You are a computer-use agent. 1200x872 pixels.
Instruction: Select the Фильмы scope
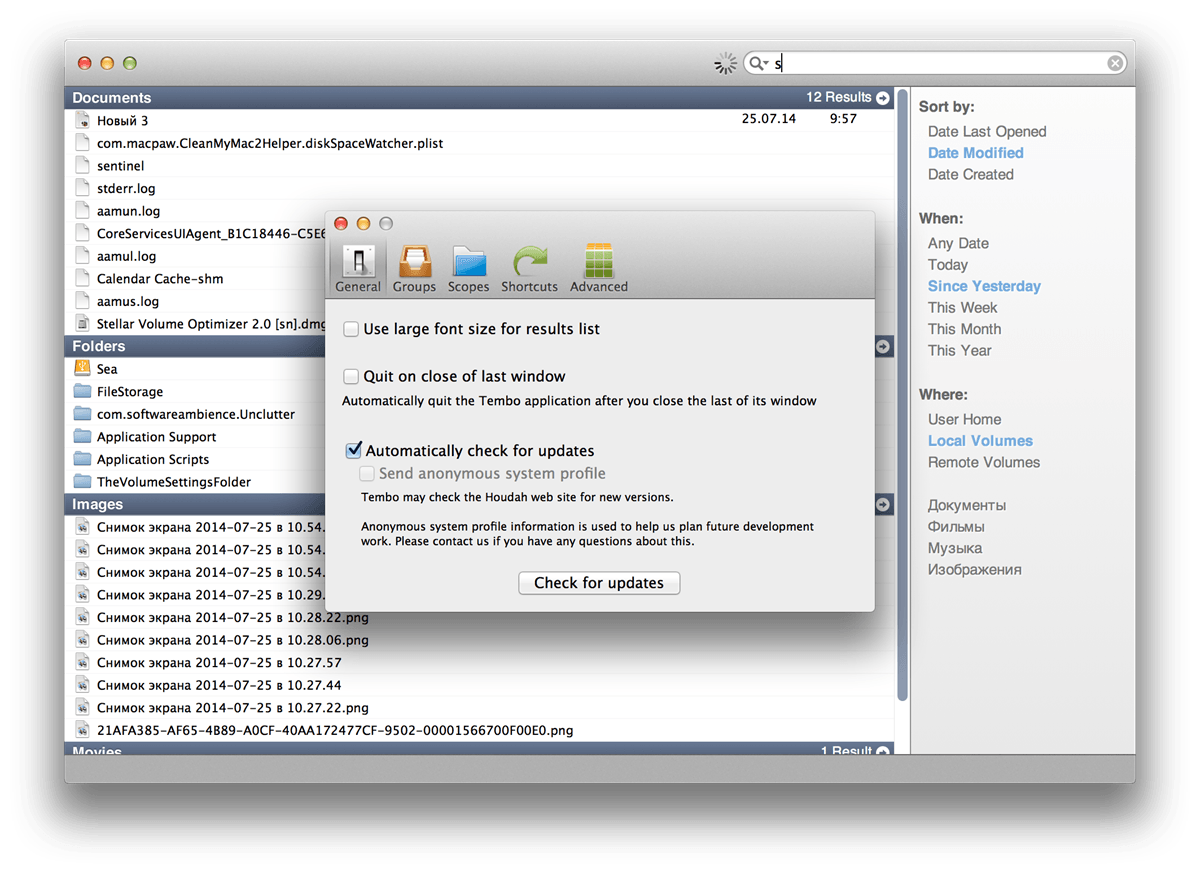(956, 527)
